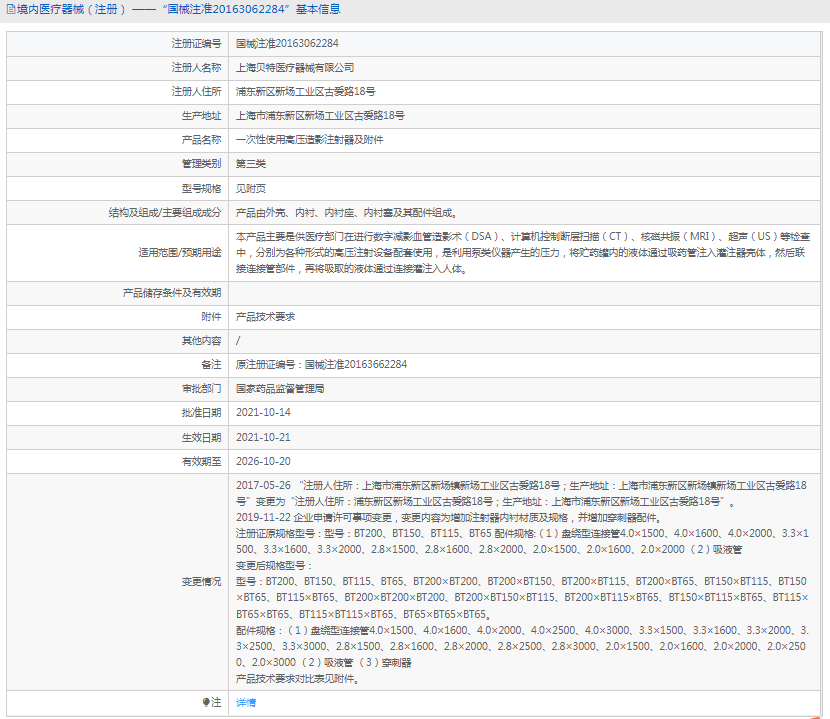The width and height of the screenshot is (830, 719).
Task: Click the 型号规格 label
Action: coord(201,188)
